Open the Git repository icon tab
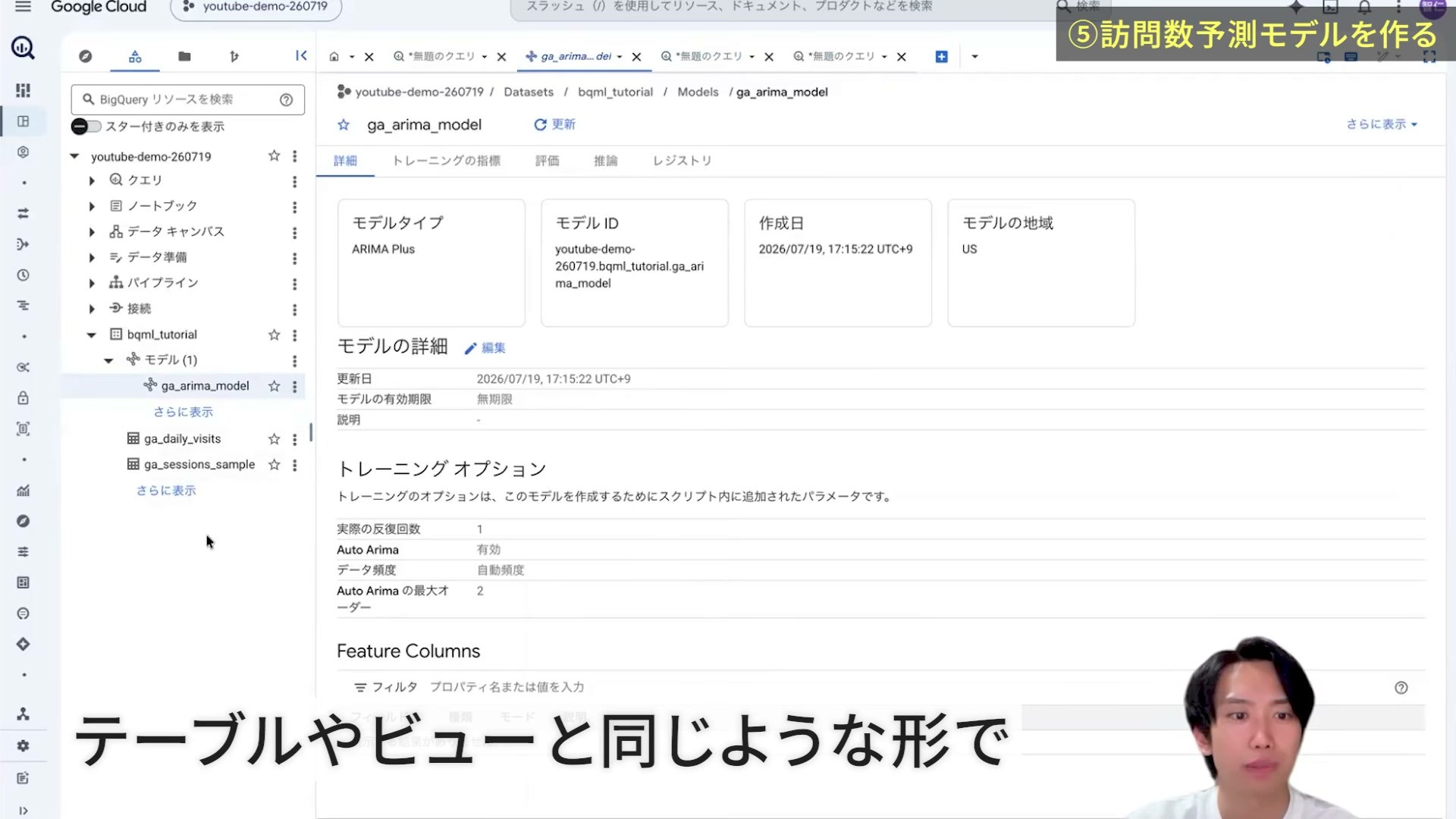 point(234,56)
